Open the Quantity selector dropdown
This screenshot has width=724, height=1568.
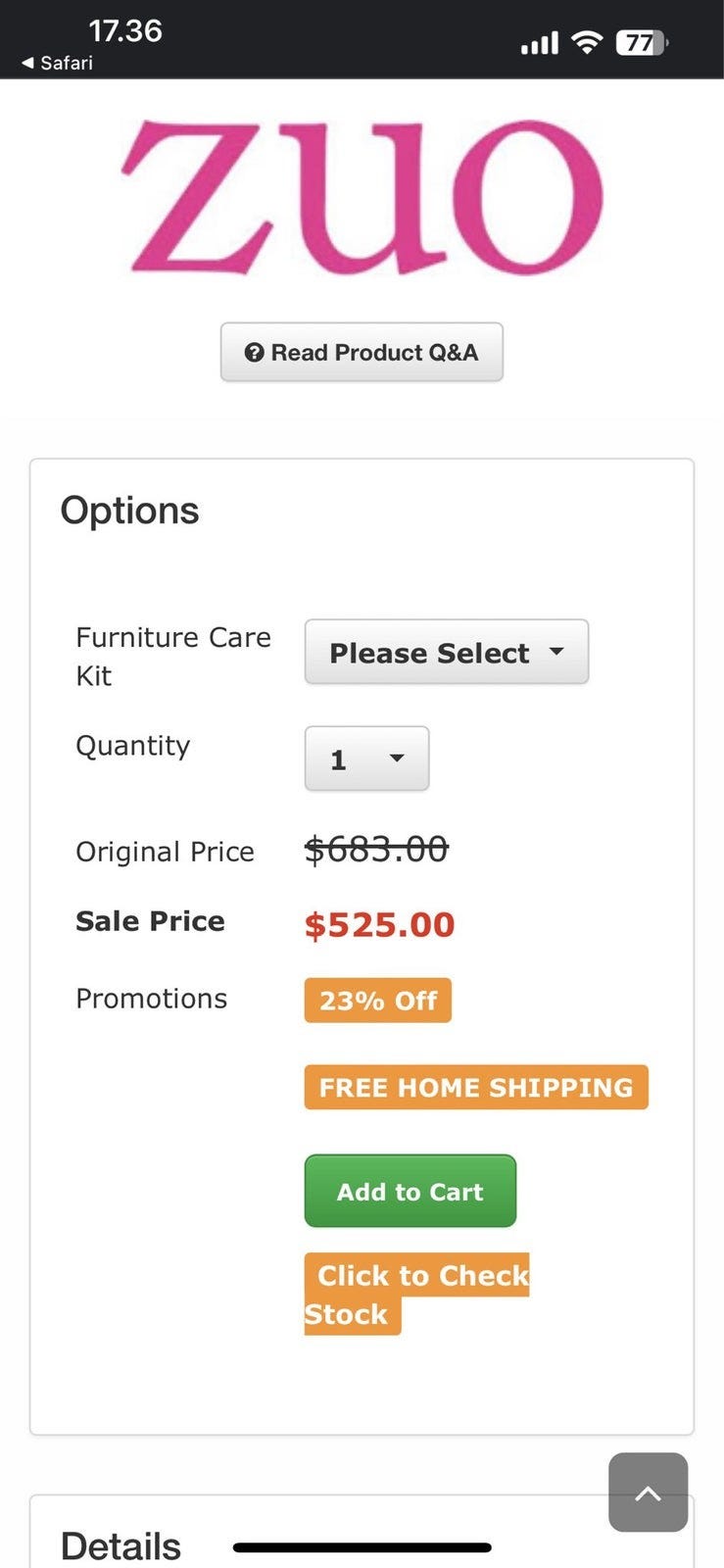pos(366,759)
